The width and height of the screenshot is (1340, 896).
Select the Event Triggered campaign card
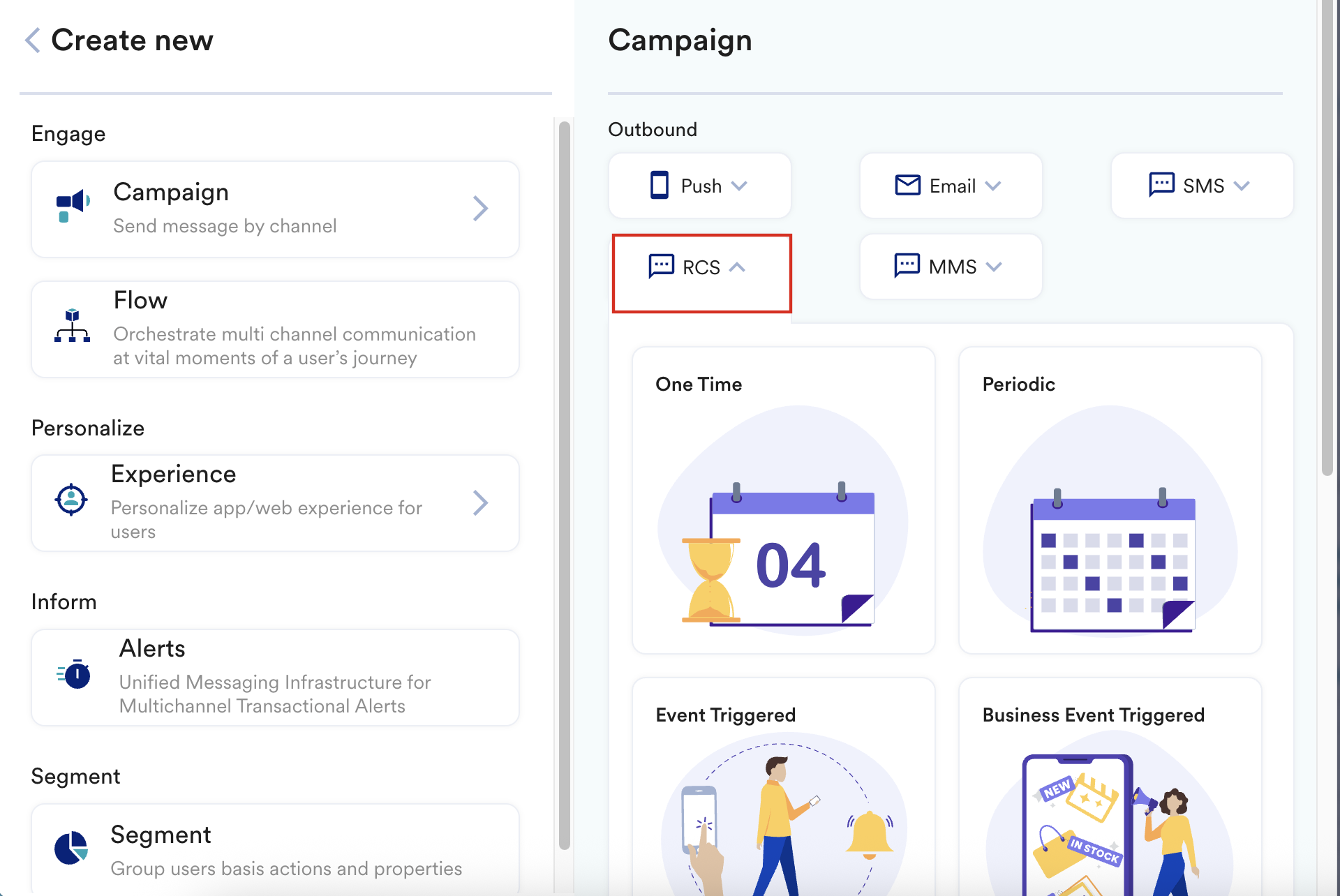783,789
